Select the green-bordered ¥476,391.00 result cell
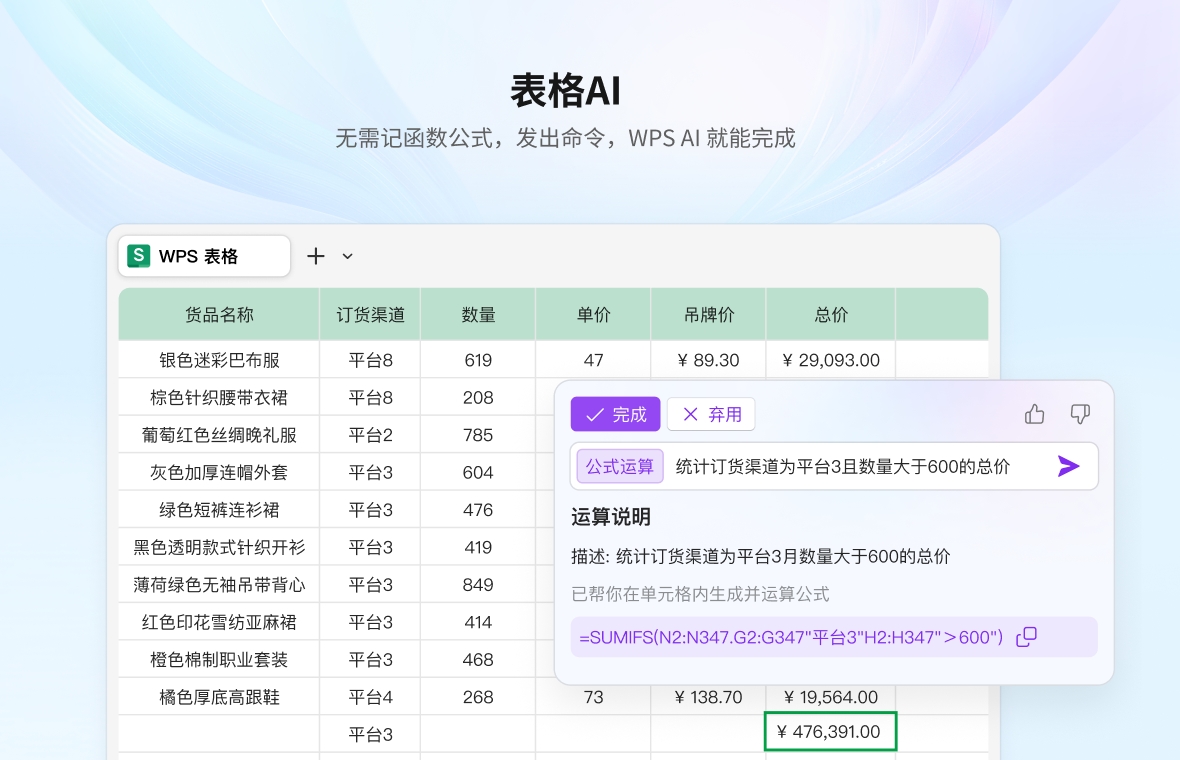The image size is (1180, 760). [x=830, y=732]
